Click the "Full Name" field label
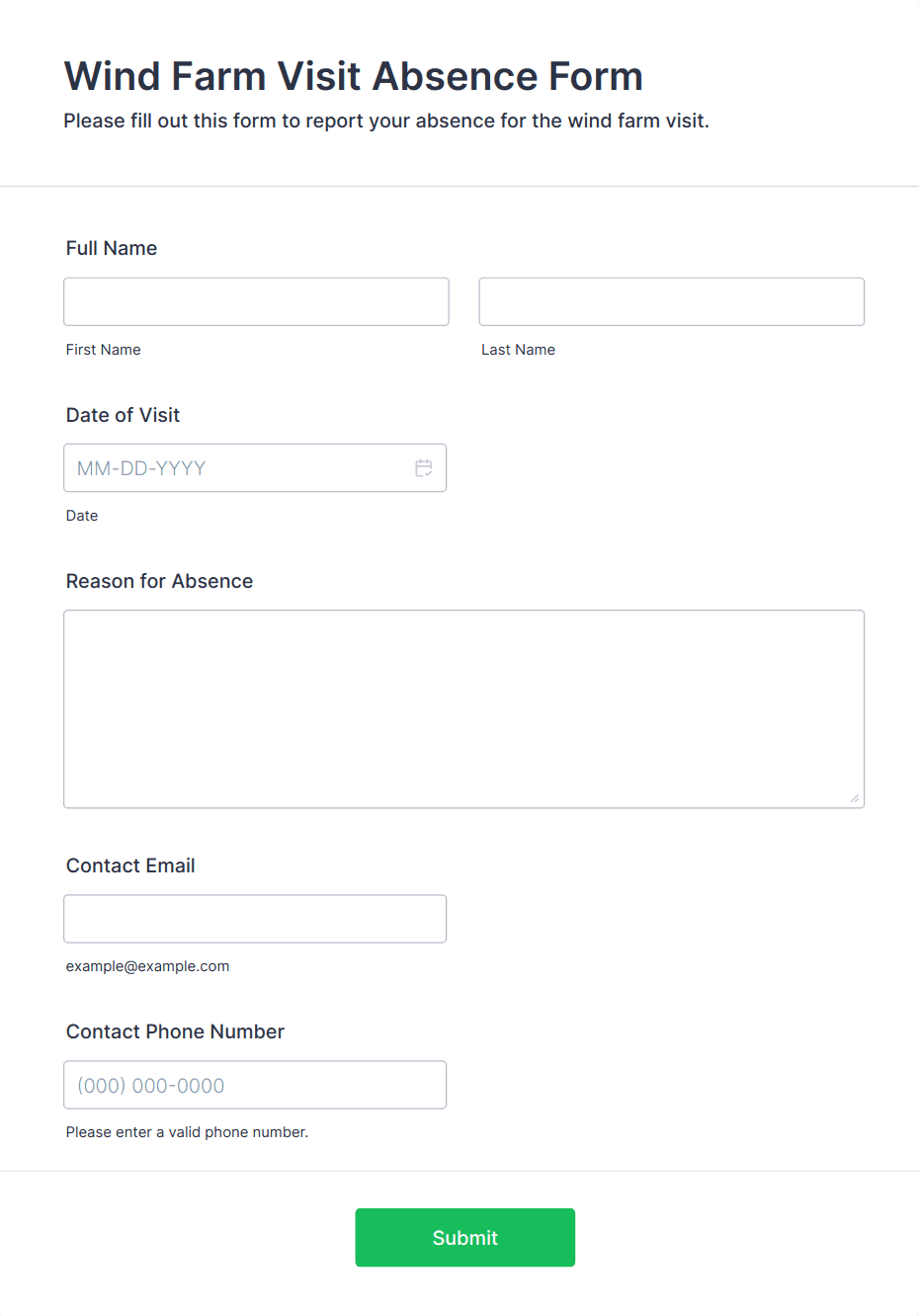919x1316 pixels. pos(112,248)
